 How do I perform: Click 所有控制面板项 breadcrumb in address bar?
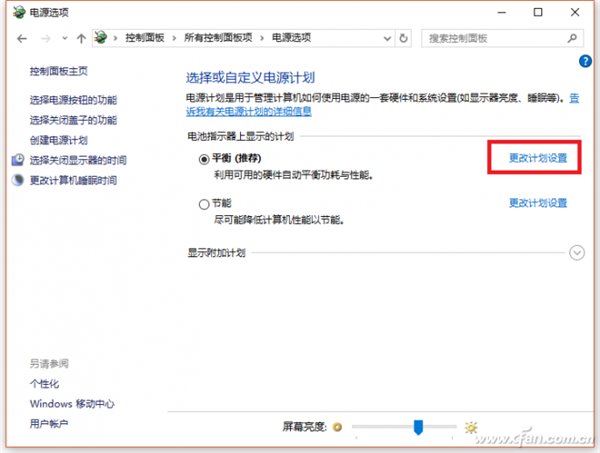pos(217,38)
